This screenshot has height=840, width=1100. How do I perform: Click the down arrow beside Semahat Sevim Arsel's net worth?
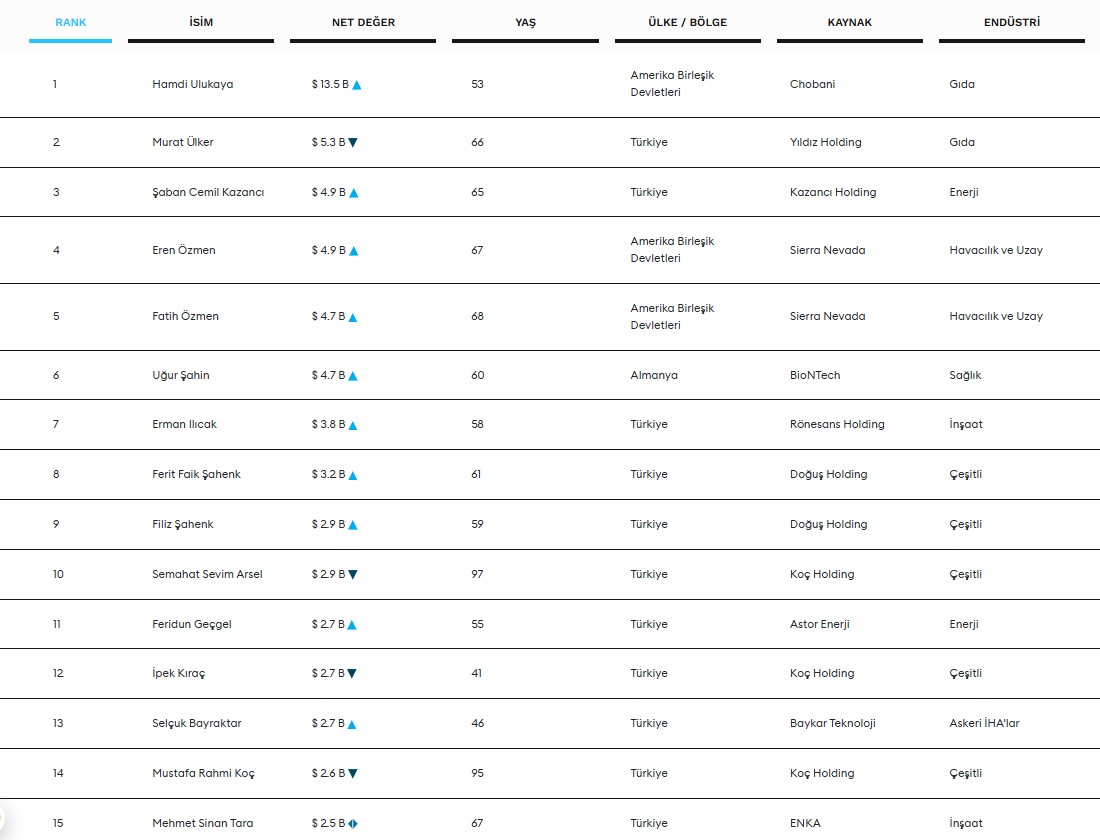(353, 575)
